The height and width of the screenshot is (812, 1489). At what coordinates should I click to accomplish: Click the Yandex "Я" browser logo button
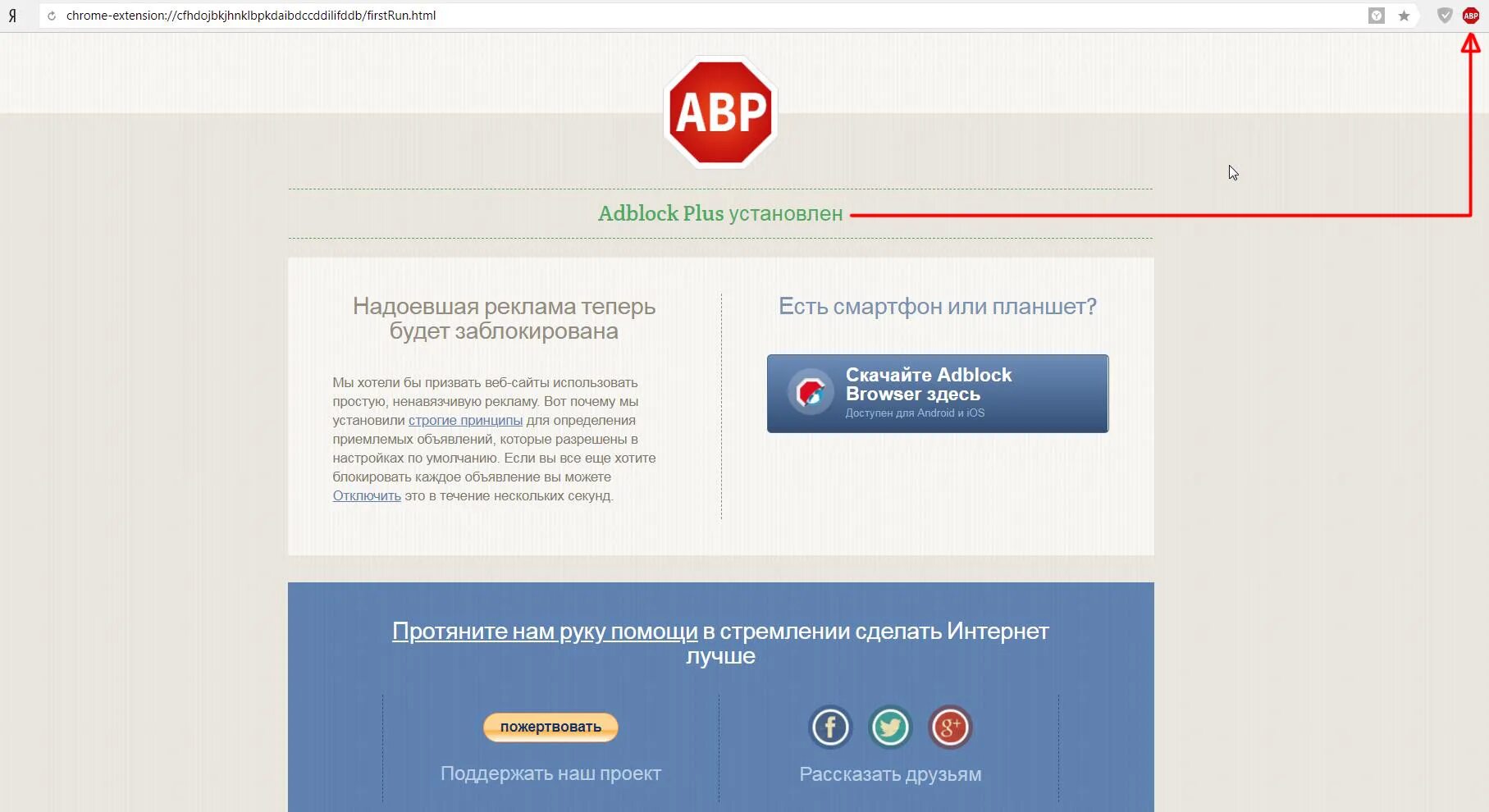(x=12, y=16)
